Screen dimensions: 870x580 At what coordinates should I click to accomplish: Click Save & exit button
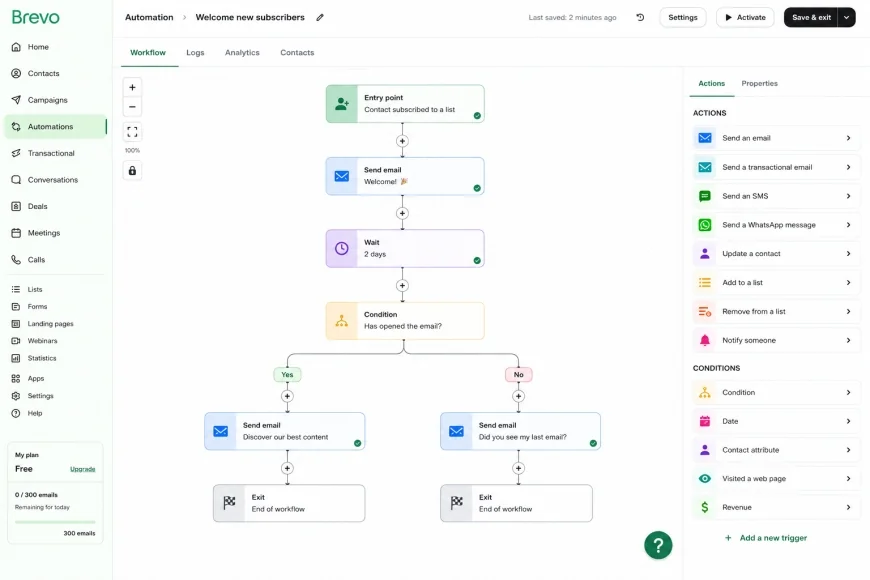811,17
